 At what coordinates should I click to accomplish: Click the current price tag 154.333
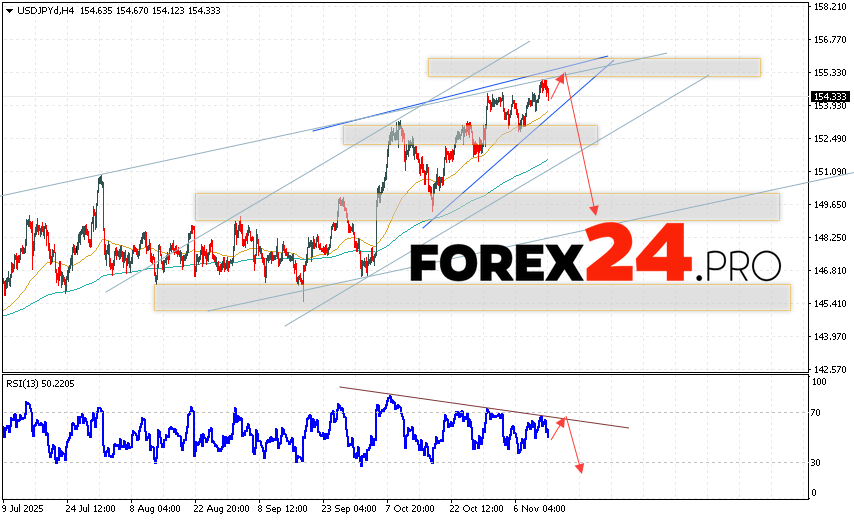coord(826,97)
